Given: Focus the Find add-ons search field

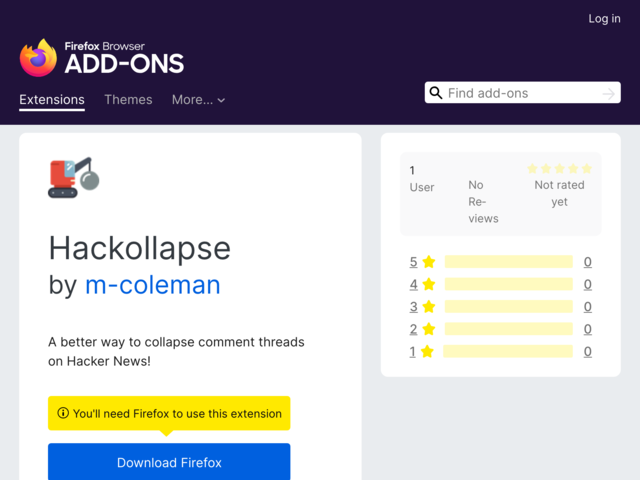Looking at the screenshot, I should pos(522,93).
